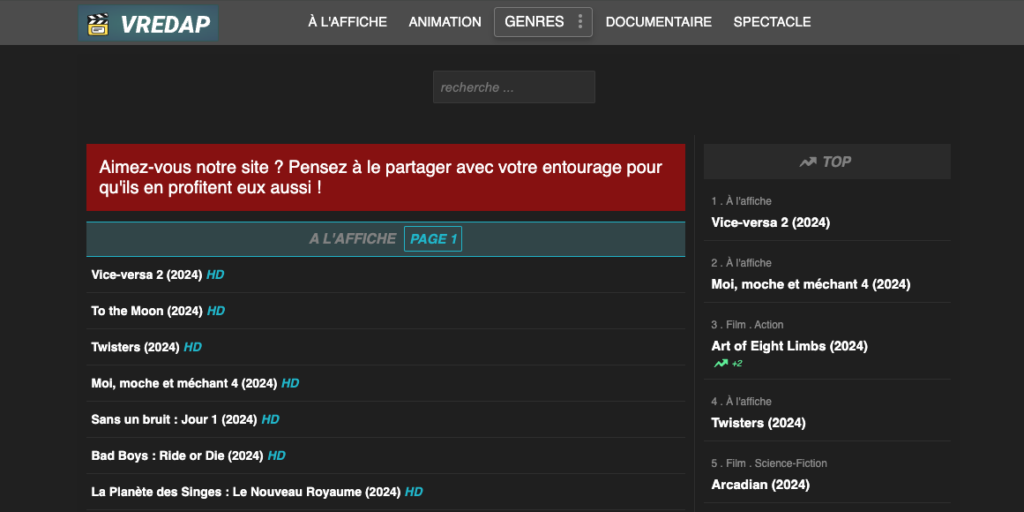Open La Planète des Singes movie link
Screen dimensions: 1024x512
(245, 492)
